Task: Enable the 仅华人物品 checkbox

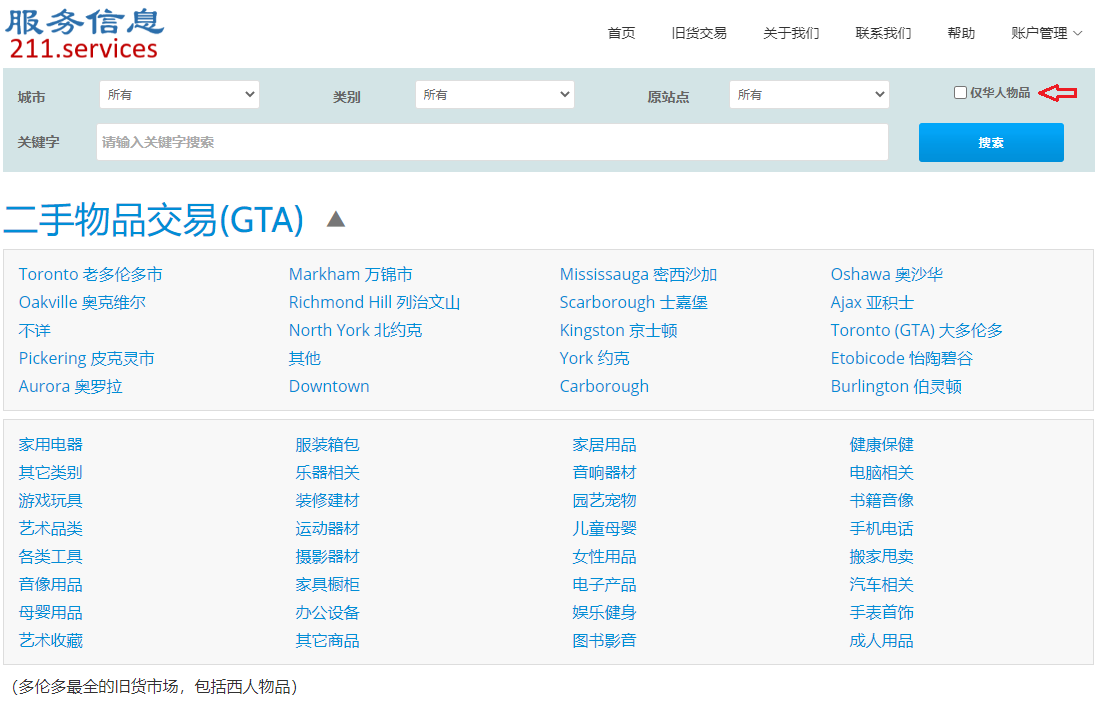Action: [x=960, y=93]
